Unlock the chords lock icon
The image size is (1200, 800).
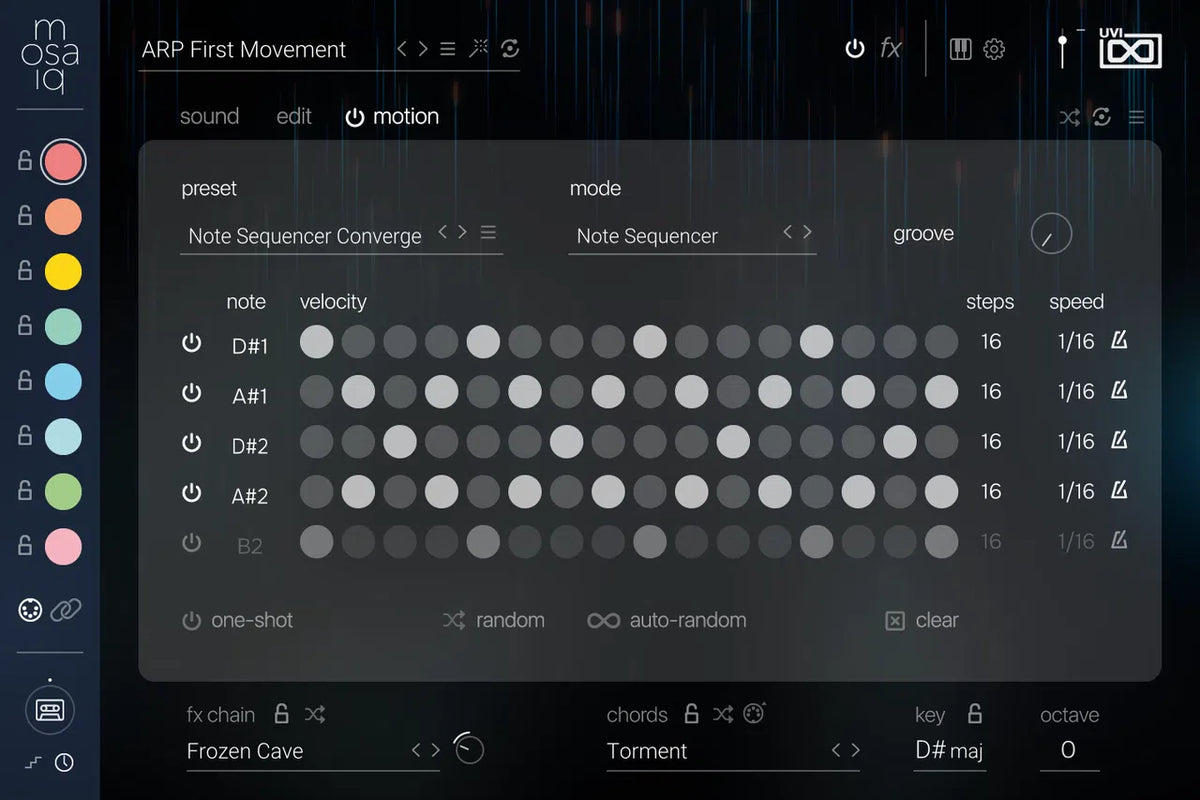tap(691, 714)
